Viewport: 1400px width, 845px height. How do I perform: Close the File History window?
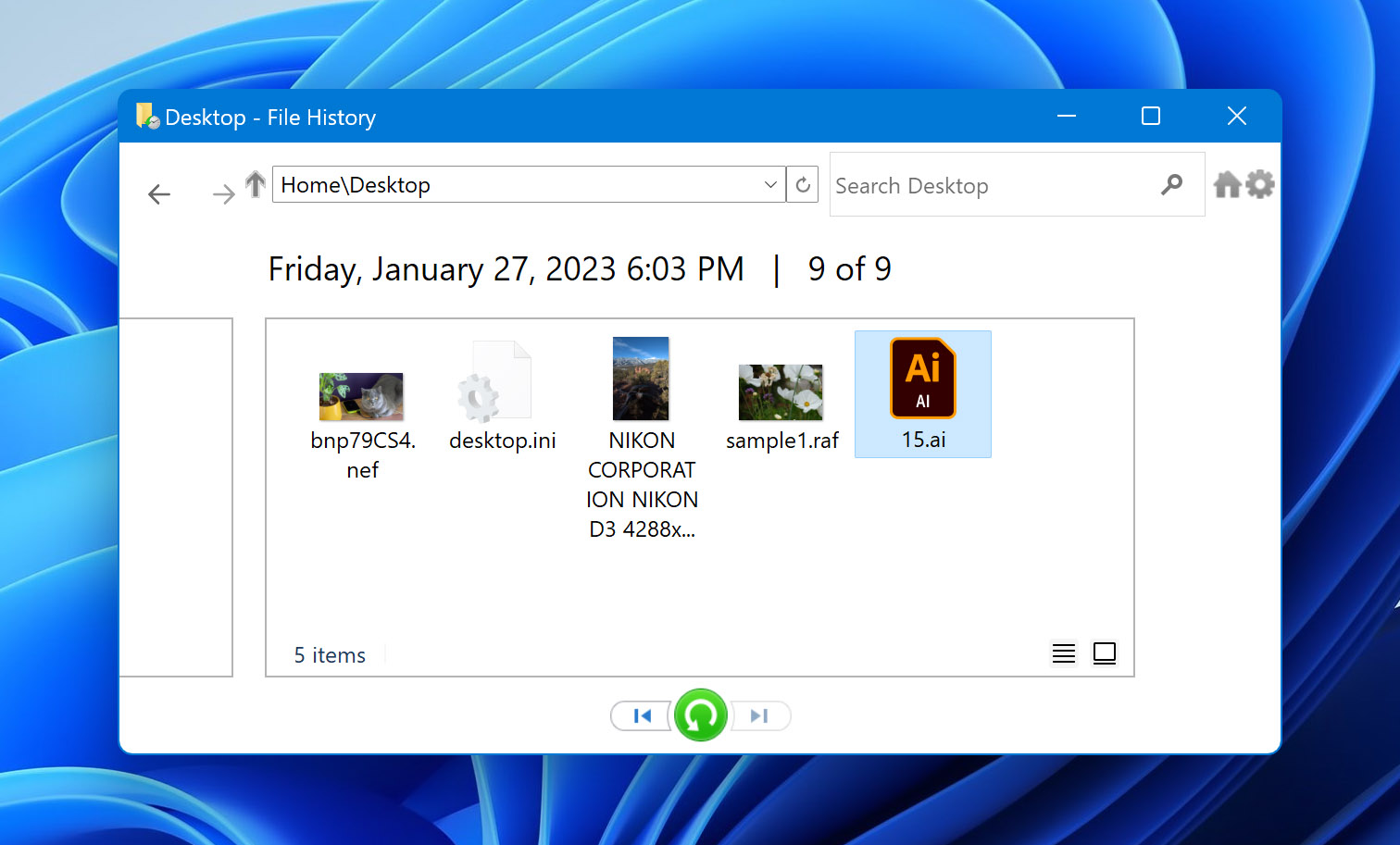pos(1237,116)
